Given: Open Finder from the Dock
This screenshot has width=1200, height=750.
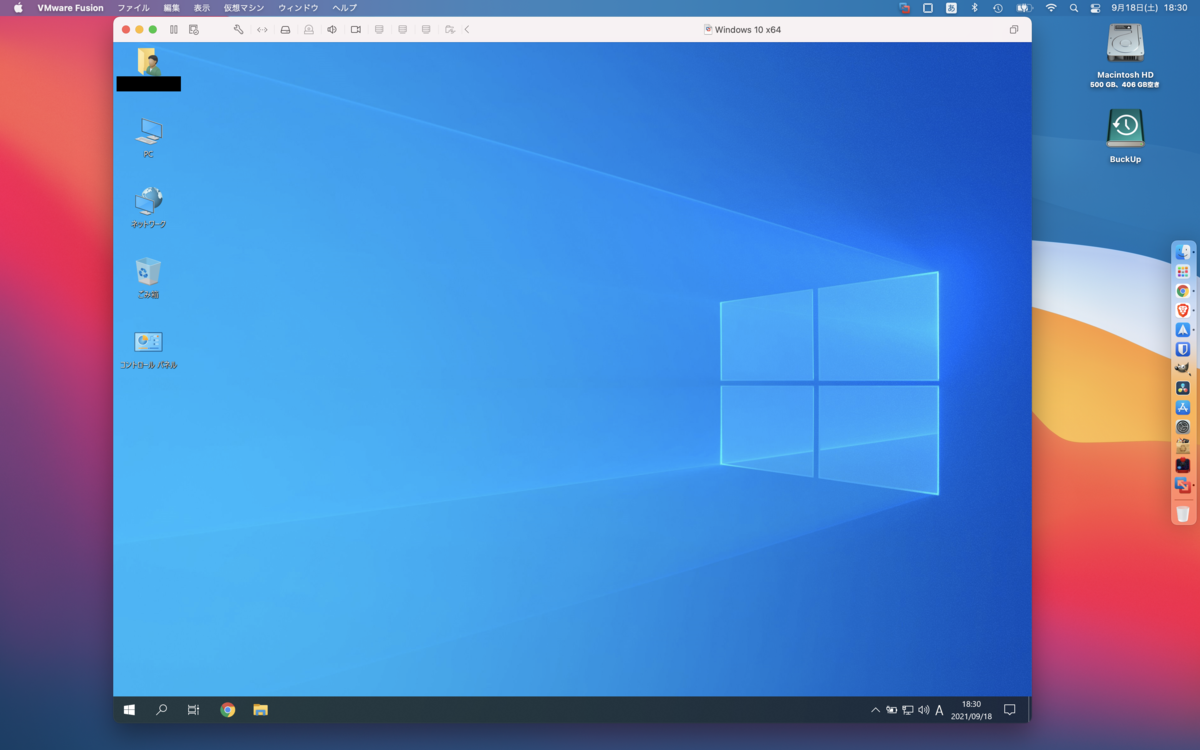Looking at the screenshot, I should click(x=1183, y=252).
